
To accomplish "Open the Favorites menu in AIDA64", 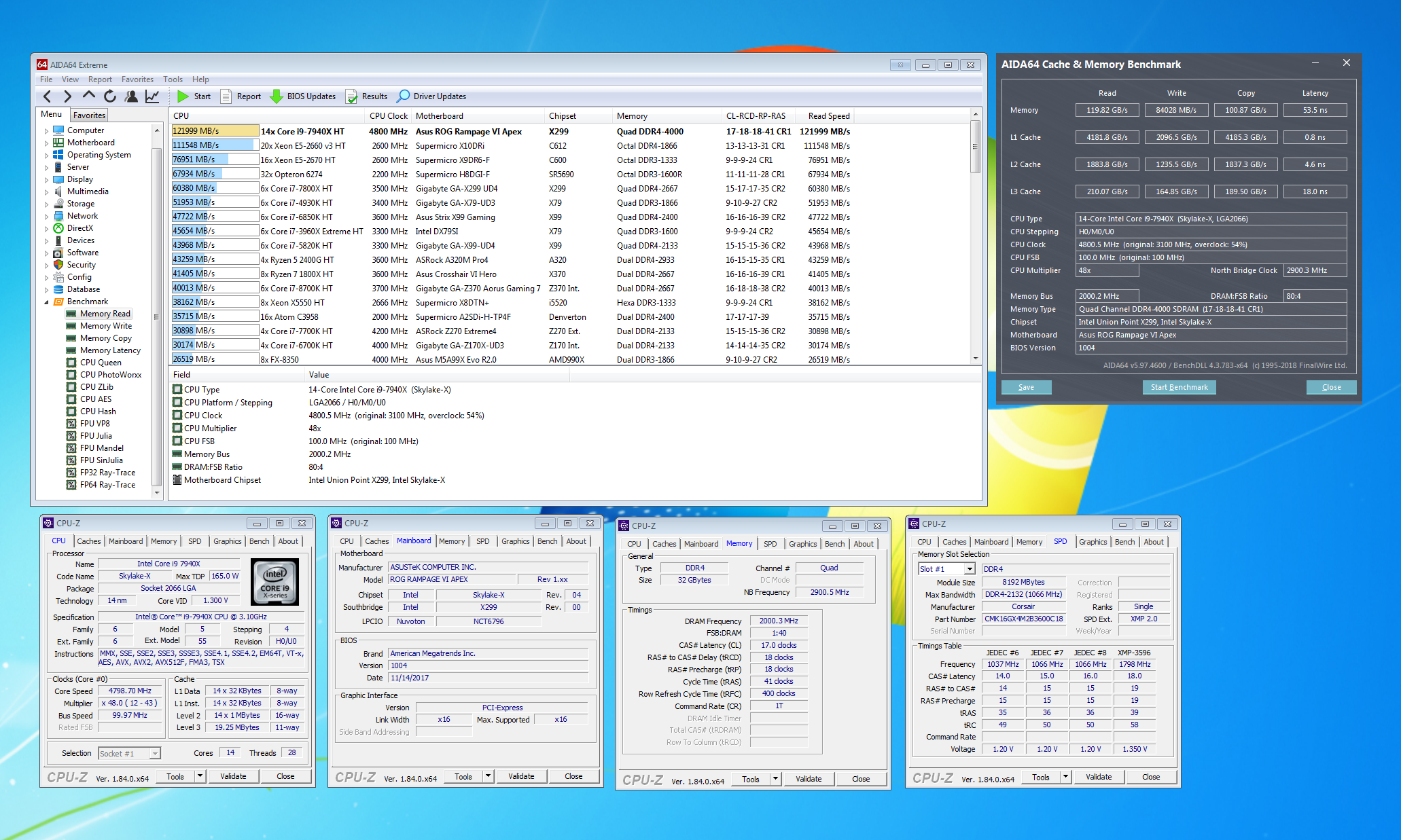I will 137,79.
